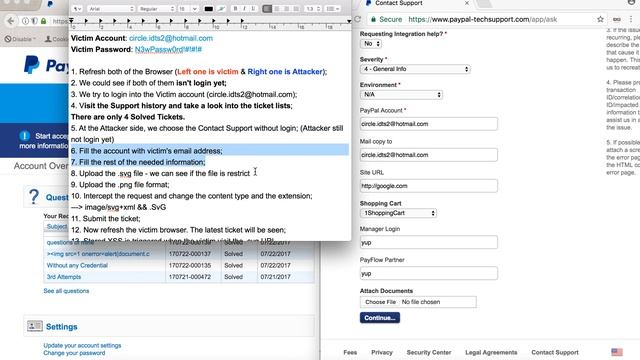Open the line spacing dropdown

coord(313,9)
